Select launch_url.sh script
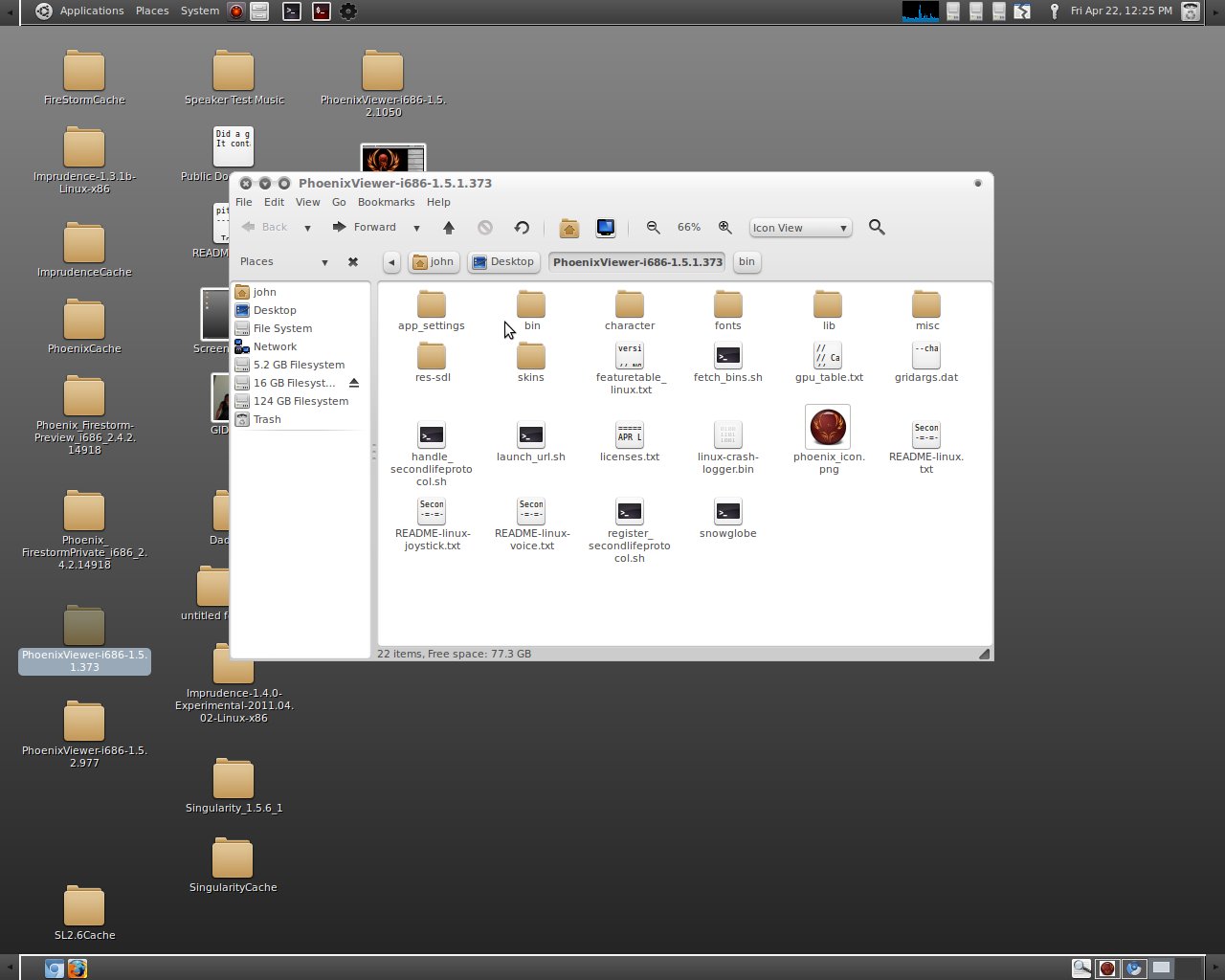 point(531,442)
